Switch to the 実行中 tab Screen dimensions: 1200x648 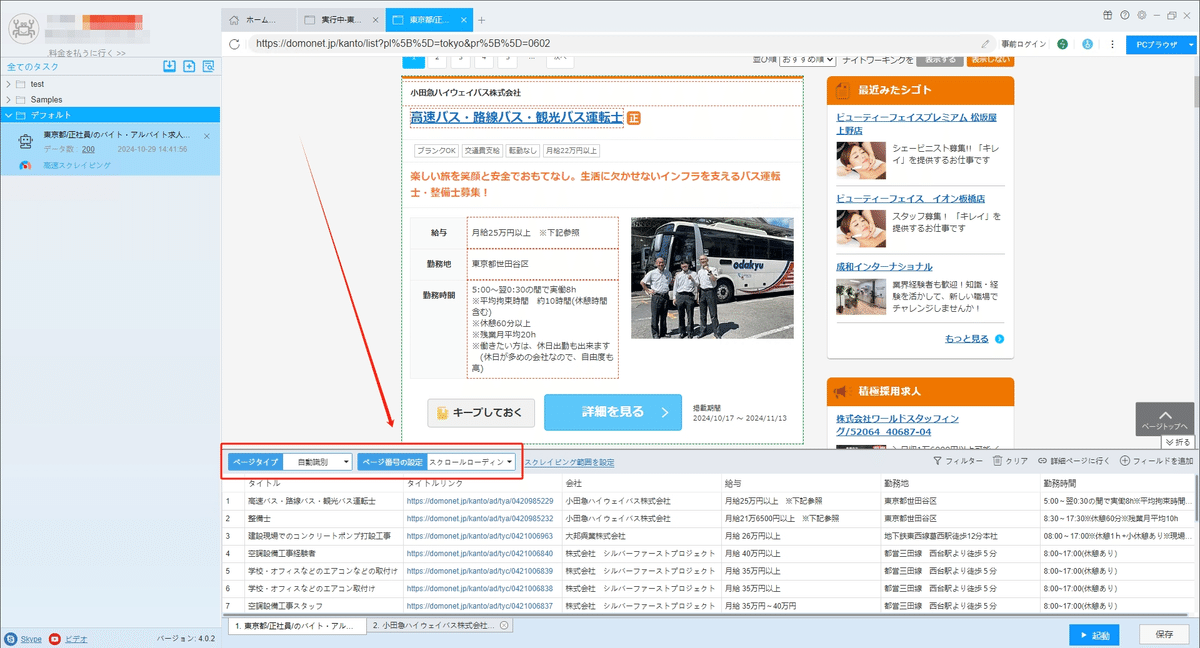click(341, 20)
